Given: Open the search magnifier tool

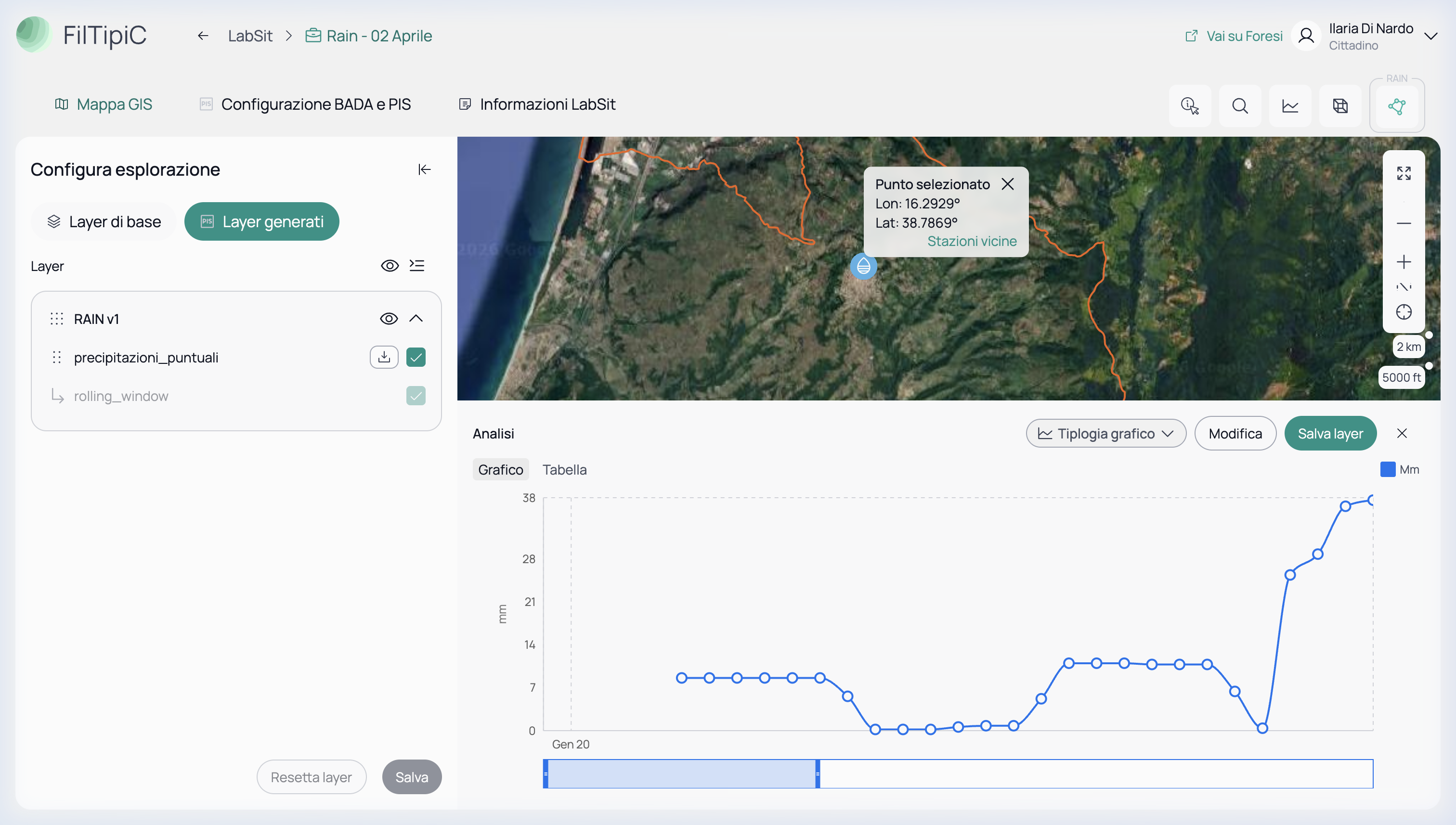Looking at the screenshot, I should pos(1239,106).
